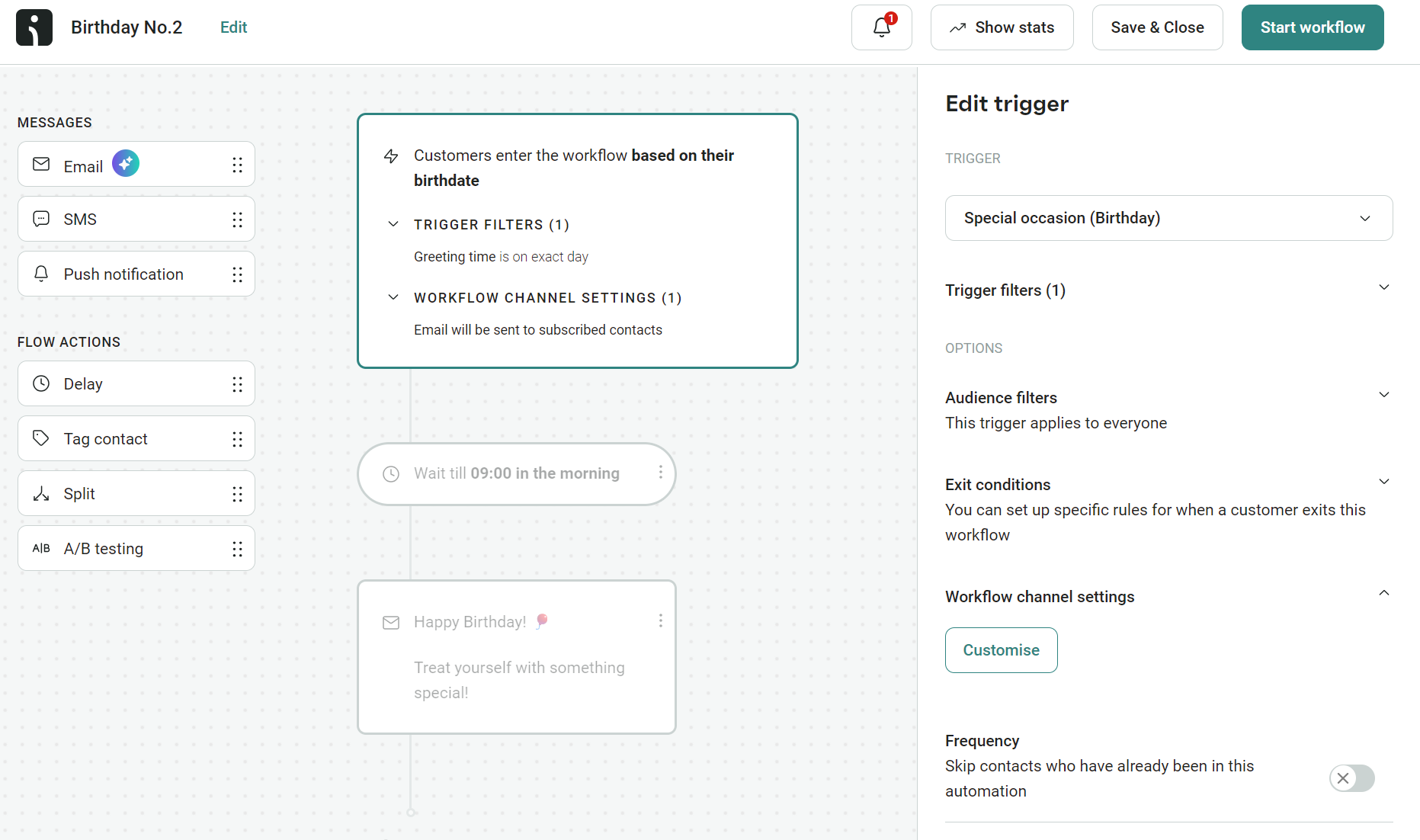The image size is (1420, 840).
Task: Click the Email envelope icon in Messages
Action: tap(41, 165)
